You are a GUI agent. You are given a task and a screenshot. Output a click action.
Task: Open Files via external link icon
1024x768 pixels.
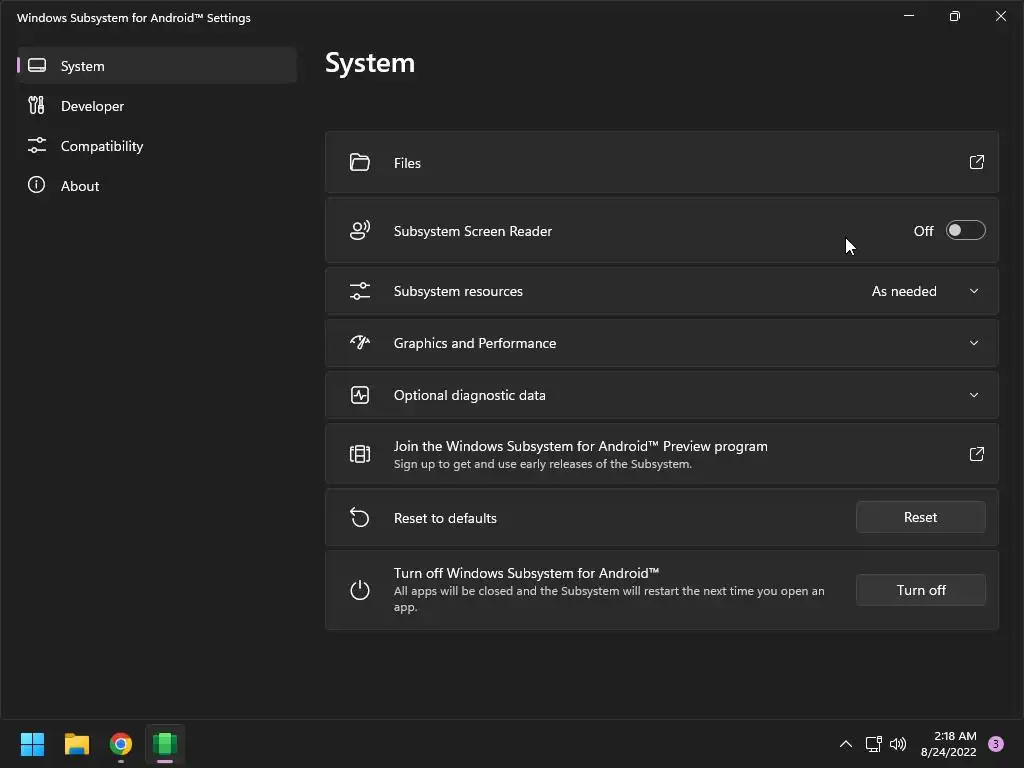click(x=976, y=163)
